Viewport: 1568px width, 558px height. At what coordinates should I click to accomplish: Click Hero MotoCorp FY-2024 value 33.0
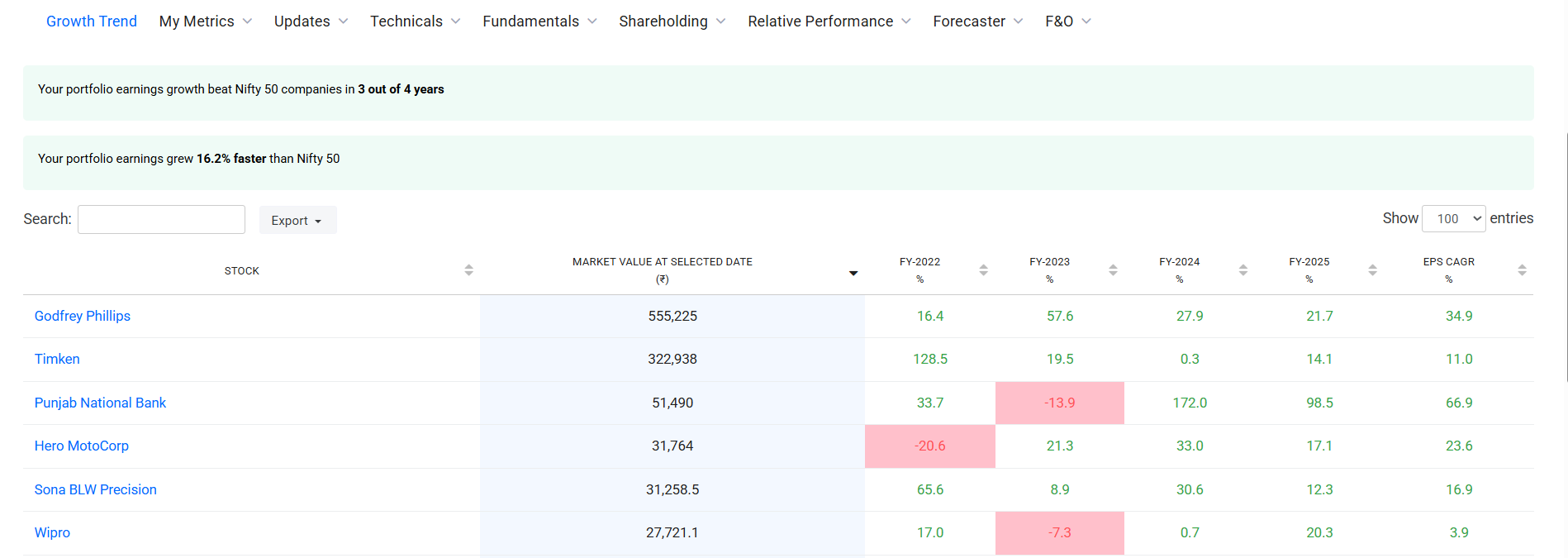click(1190, 446)
